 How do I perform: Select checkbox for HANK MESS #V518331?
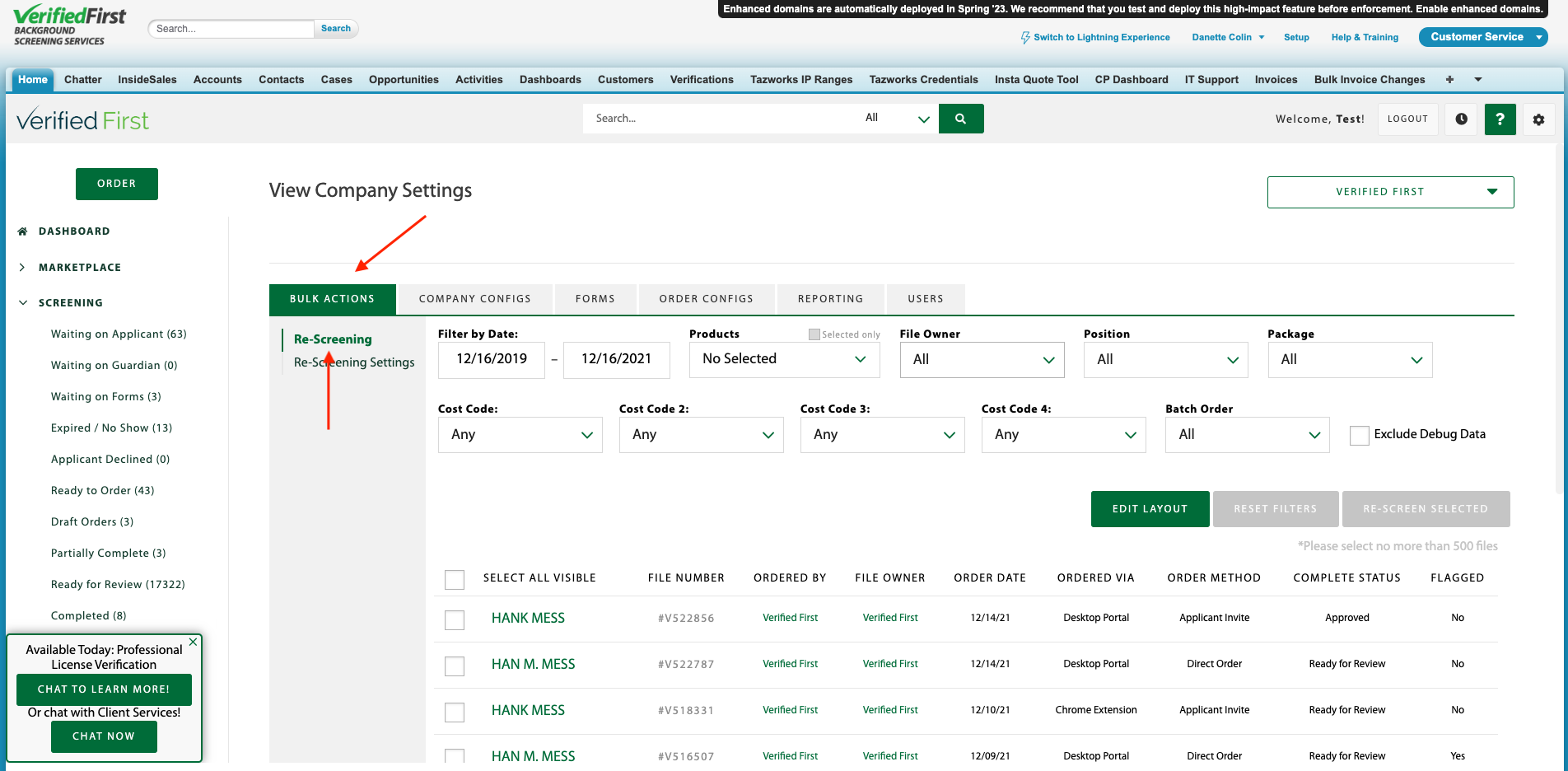(455, 712)
